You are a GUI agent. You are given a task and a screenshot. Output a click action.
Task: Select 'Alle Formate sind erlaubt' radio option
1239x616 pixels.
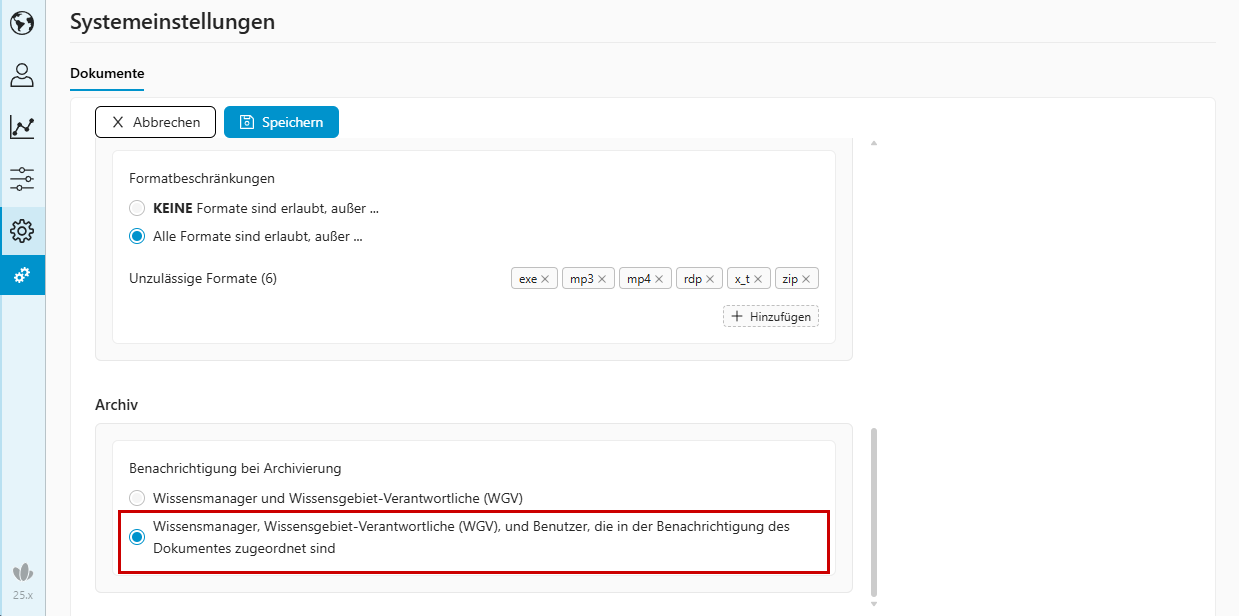click(137, 237)
